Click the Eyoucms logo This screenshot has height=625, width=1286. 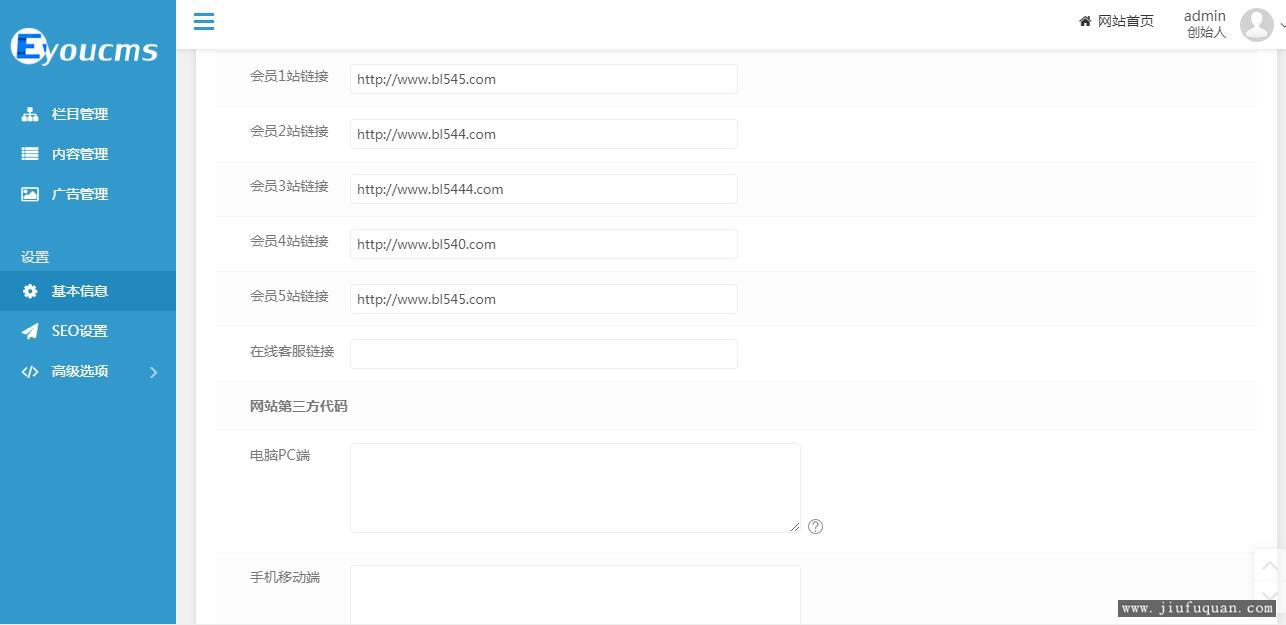(84, 47)
